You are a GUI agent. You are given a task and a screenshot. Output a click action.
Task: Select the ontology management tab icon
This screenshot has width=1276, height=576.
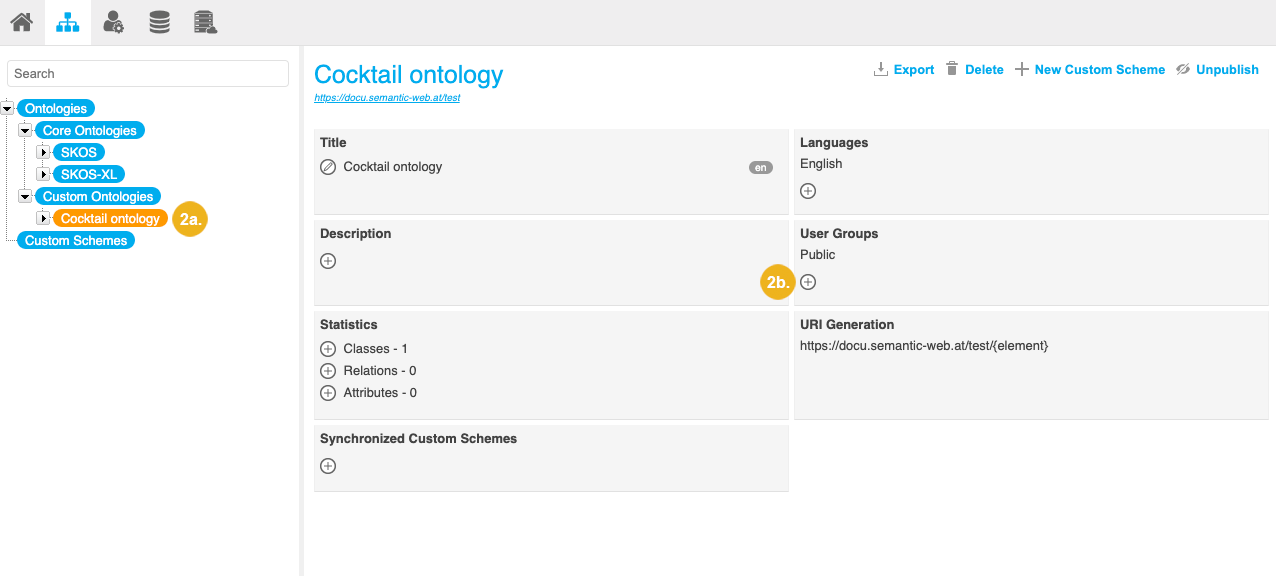click(68, 22)
